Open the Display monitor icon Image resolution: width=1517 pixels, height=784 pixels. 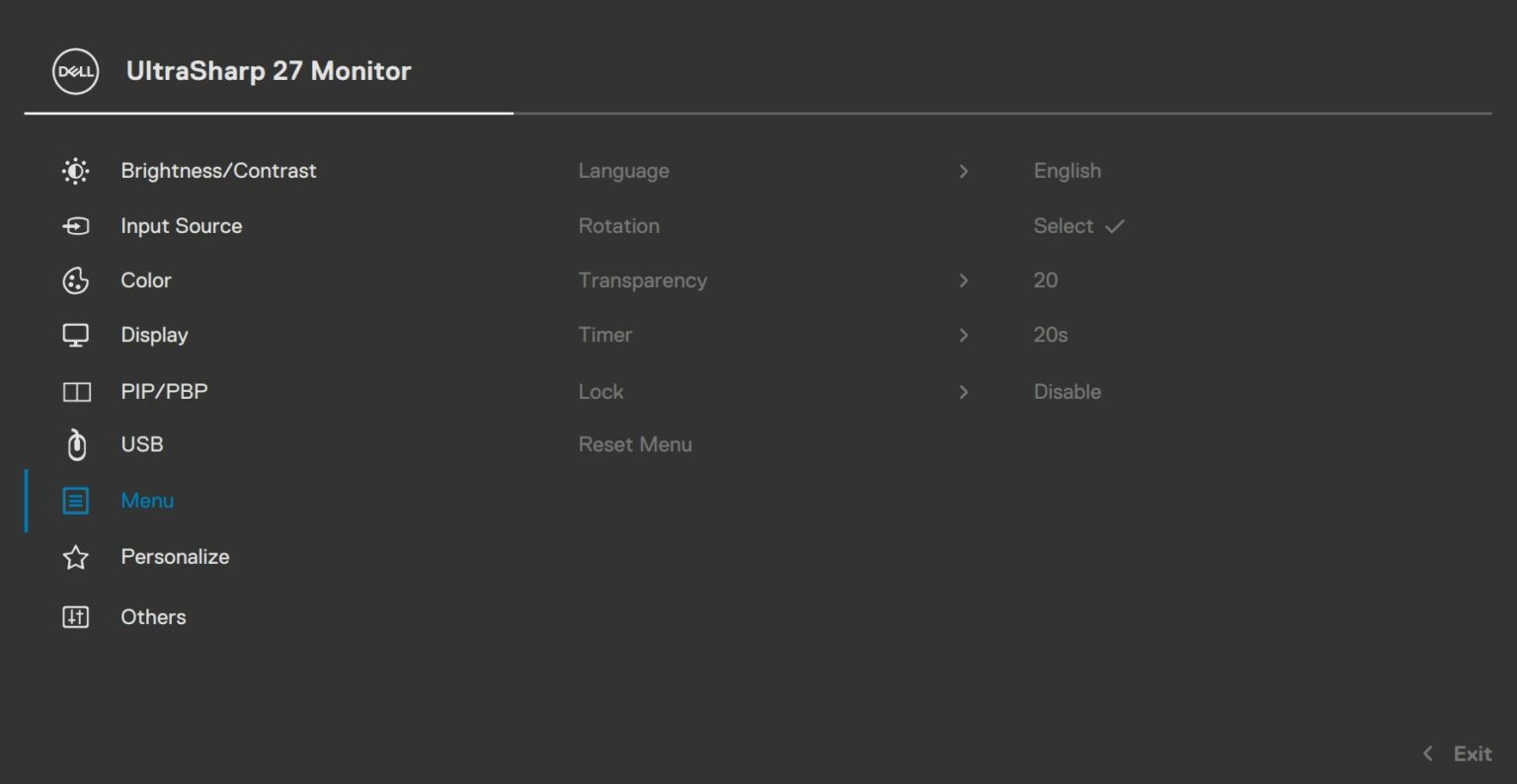(75, 336)
